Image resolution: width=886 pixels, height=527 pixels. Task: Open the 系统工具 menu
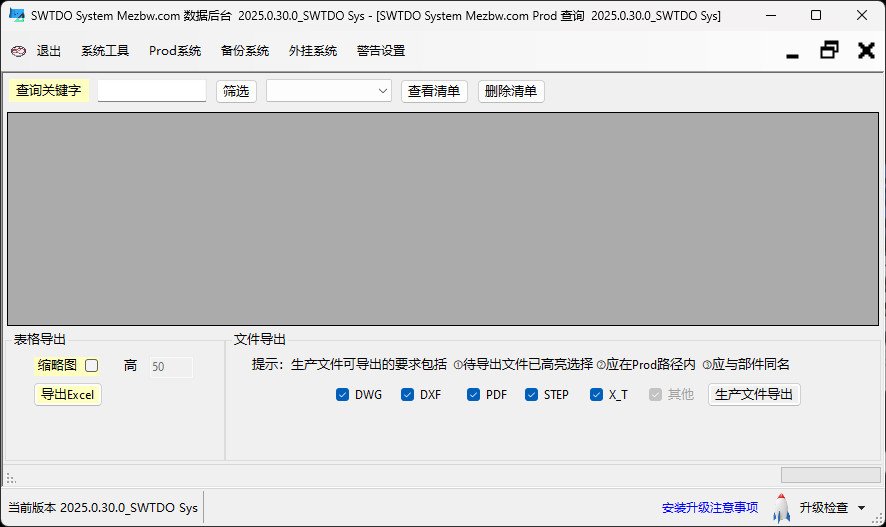[x=105, y=51]
